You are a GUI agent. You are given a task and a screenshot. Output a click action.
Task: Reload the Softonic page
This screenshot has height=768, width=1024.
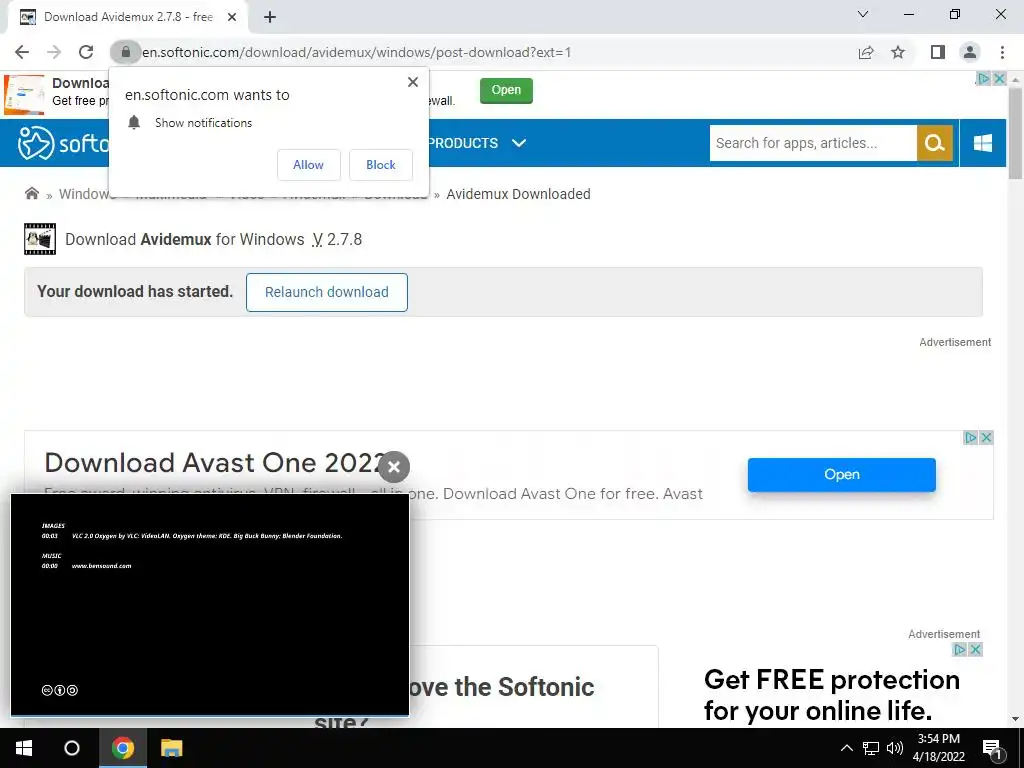[86, 52]
